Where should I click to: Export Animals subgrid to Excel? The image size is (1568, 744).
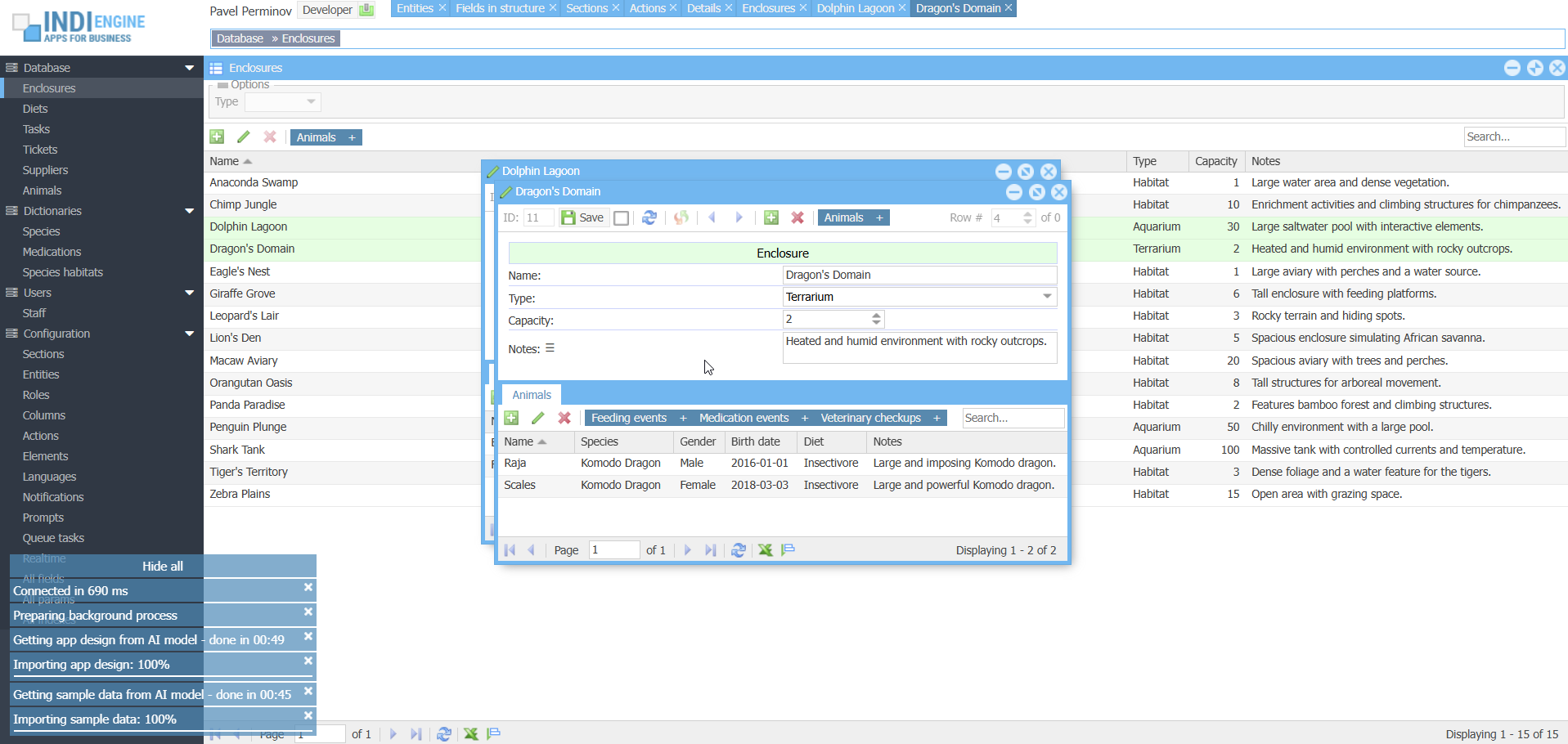coord(765,550)
